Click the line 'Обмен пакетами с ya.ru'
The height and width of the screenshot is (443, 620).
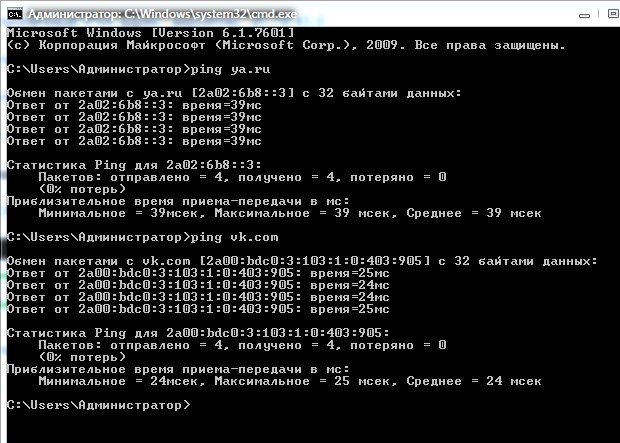[234, 93]
